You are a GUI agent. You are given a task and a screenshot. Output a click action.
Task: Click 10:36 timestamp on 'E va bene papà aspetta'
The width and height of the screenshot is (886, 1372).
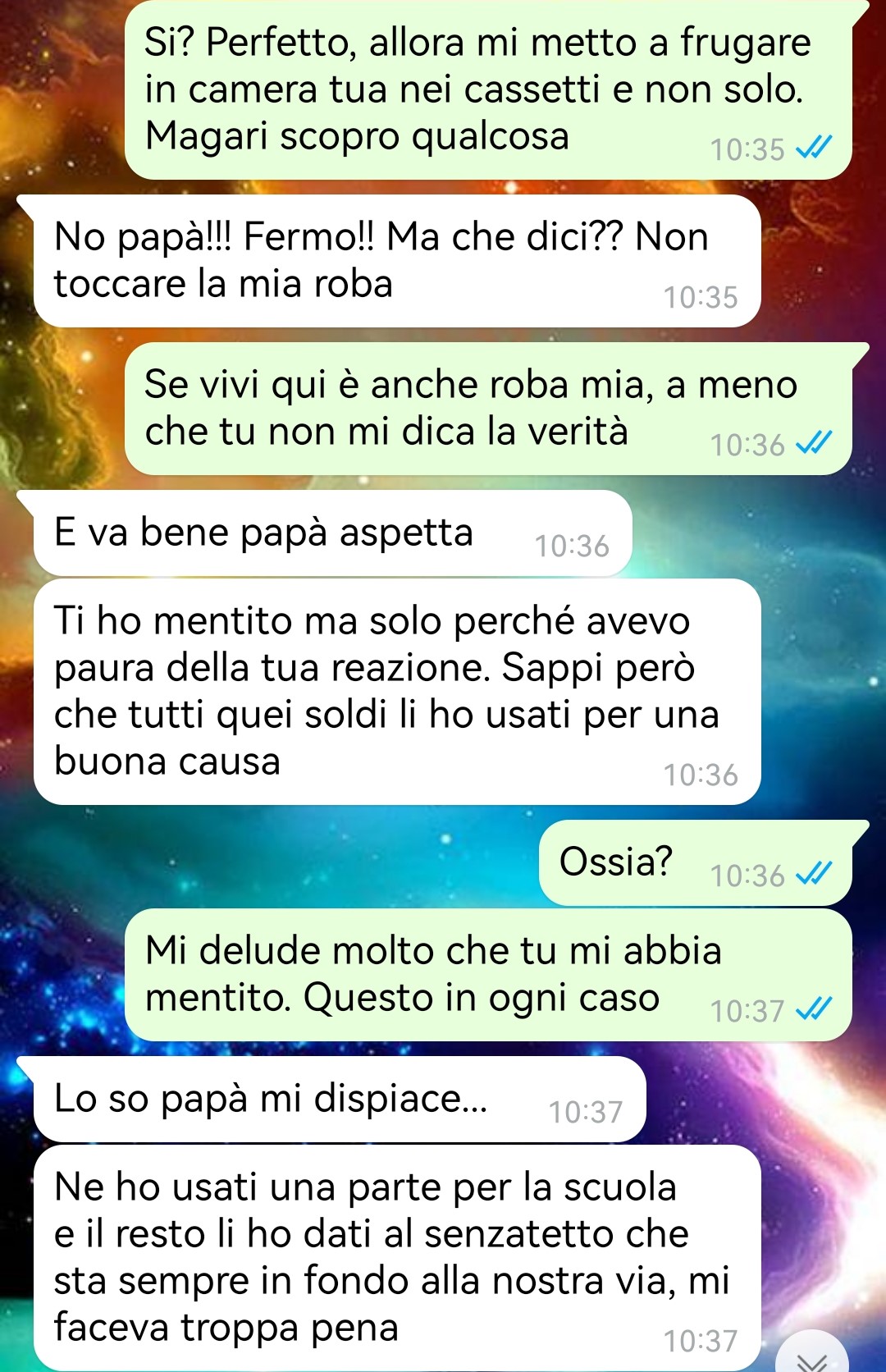click(572, 546)
